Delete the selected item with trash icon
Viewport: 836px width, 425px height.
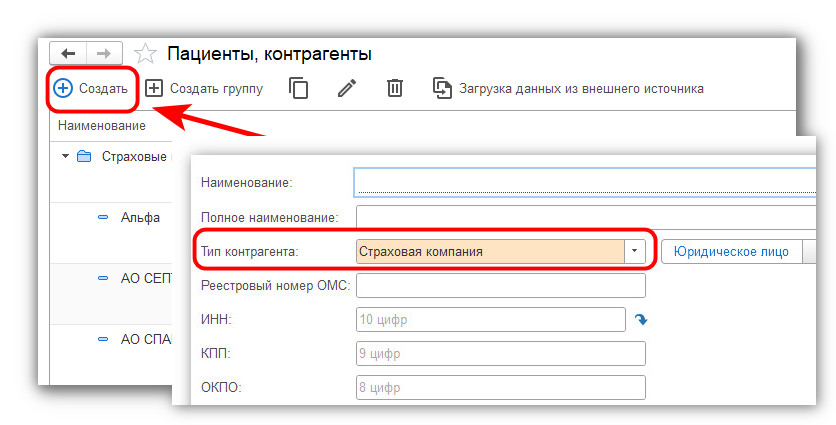pos(395,88)
